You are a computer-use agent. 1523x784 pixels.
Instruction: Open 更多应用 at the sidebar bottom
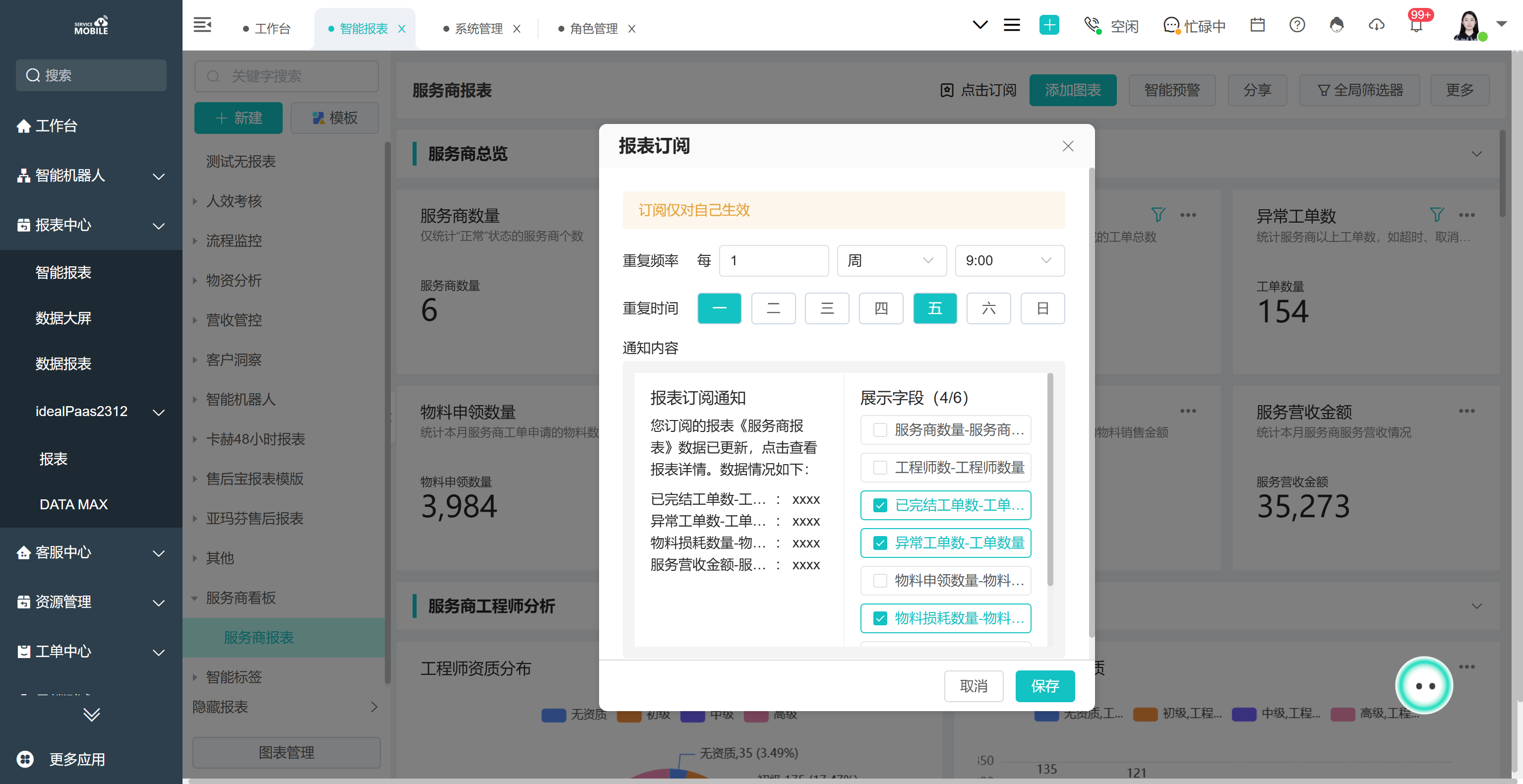point(61,759)
